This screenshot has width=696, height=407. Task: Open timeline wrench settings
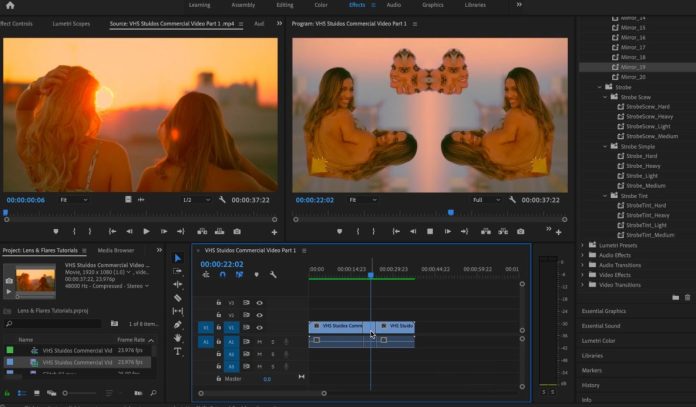tap(273, 275)
